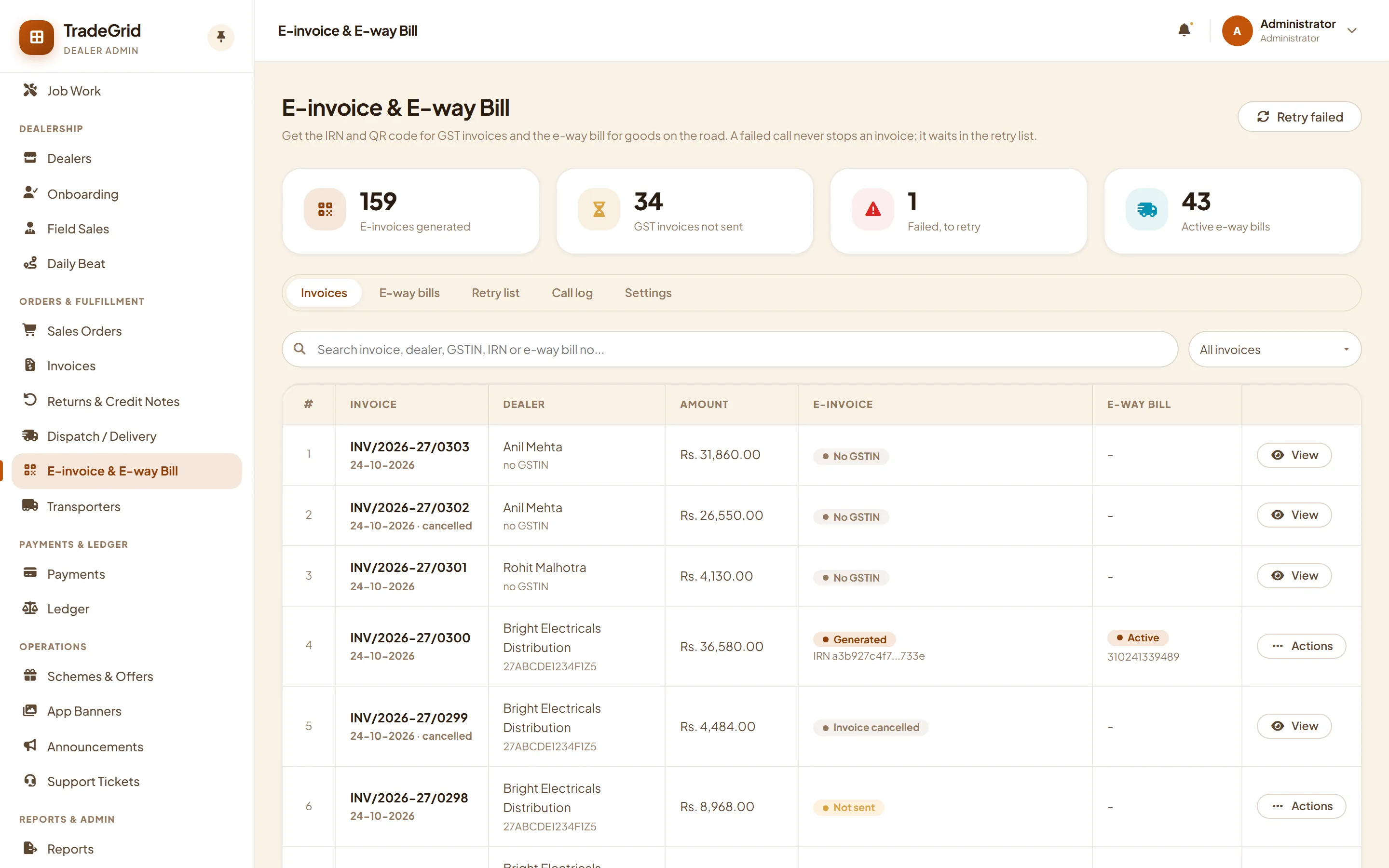Screen dimensions: 1389x868
Task: Switch to the Invoices tab
Action: point(324,293)
